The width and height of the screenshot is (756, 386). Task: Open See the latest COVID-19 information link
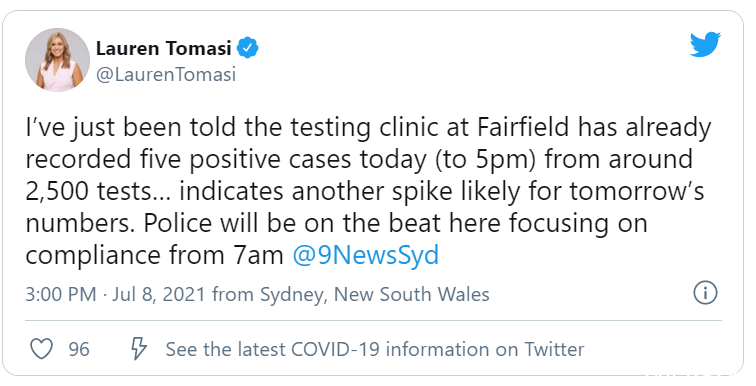375,349
